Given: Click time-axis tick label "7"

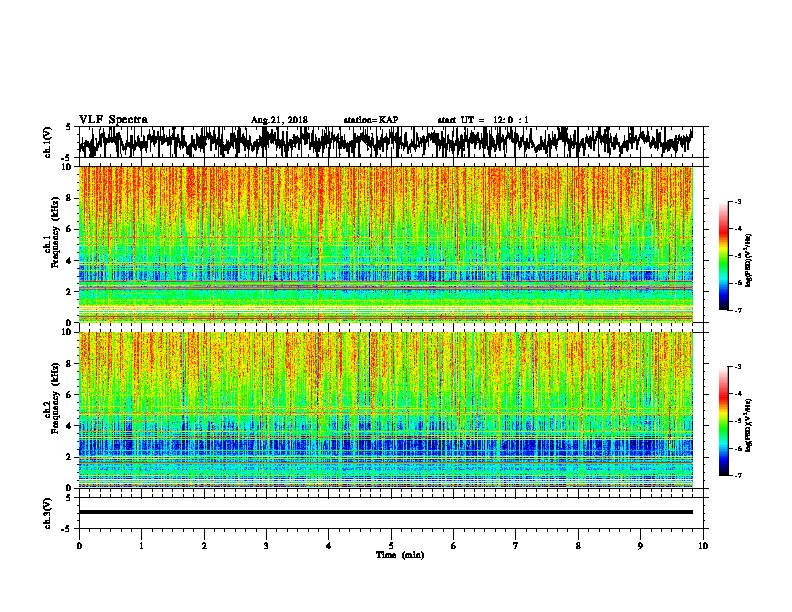Looking at the screenshot, I should pos(516,546).
